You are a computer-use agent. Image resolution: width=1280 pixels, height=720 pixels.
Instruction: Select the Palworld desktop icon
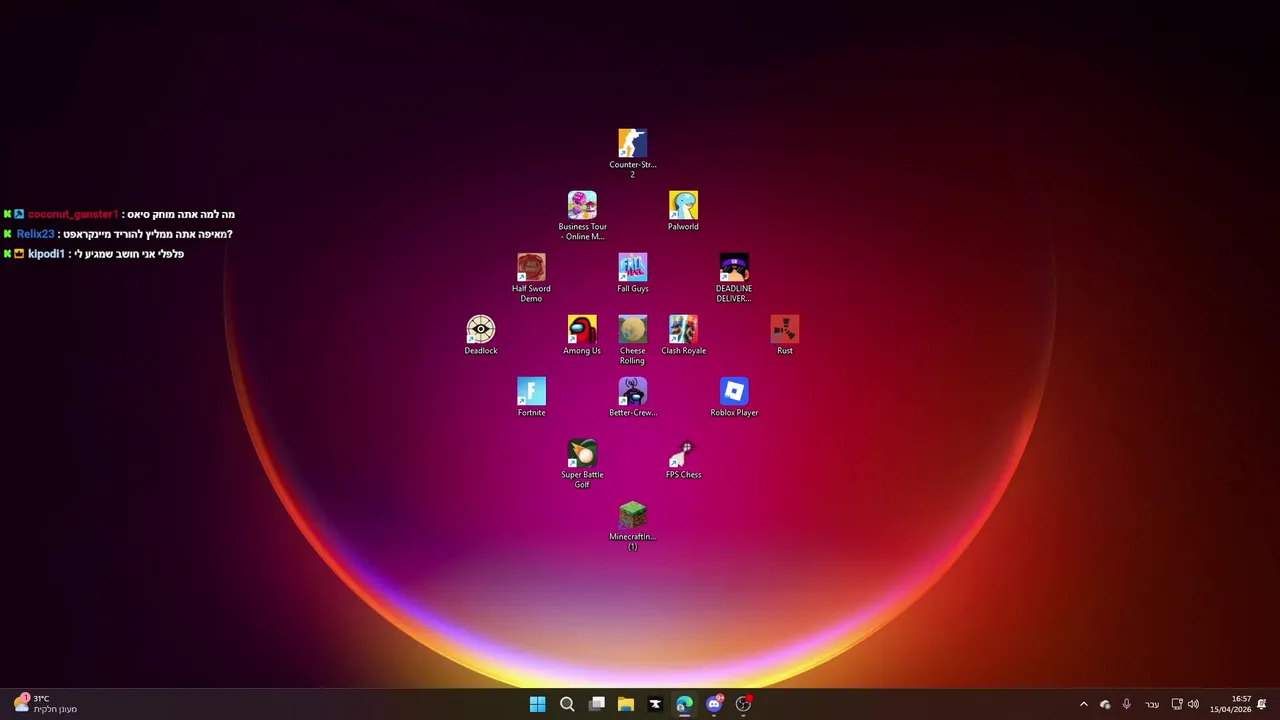(x=683, y=211)
